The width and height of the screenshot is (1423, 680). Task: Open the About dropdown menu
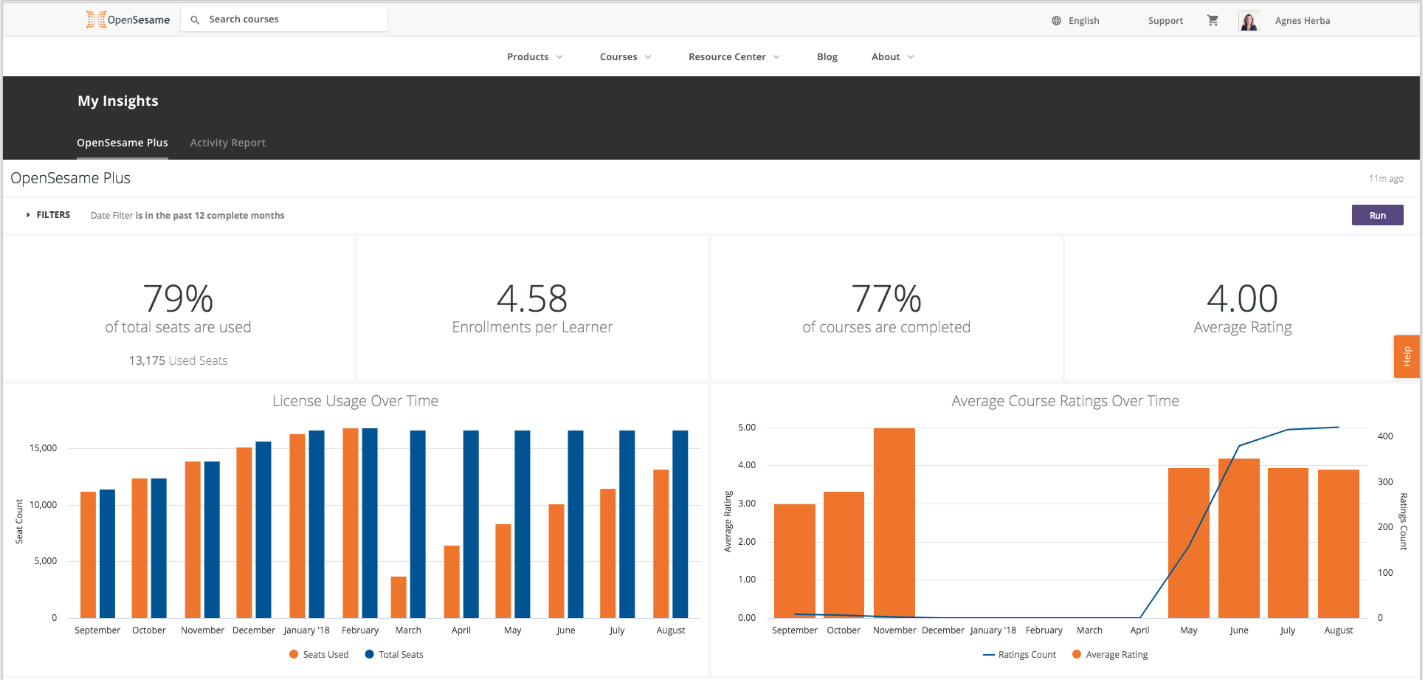[892, 57]
